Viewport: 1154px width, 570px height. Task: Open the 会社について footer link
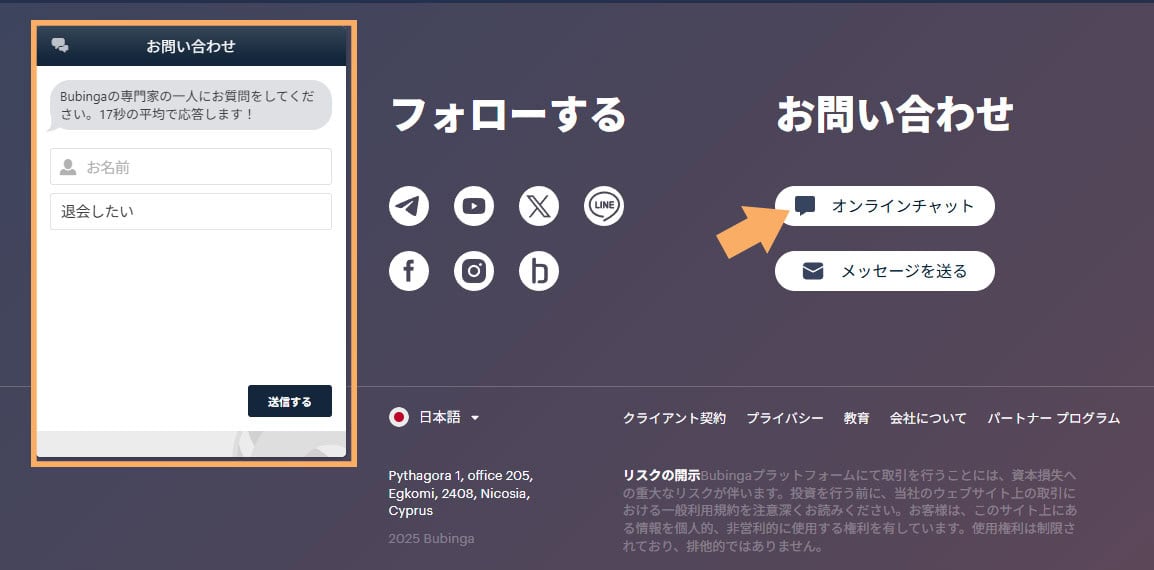(x=928, y=418)
